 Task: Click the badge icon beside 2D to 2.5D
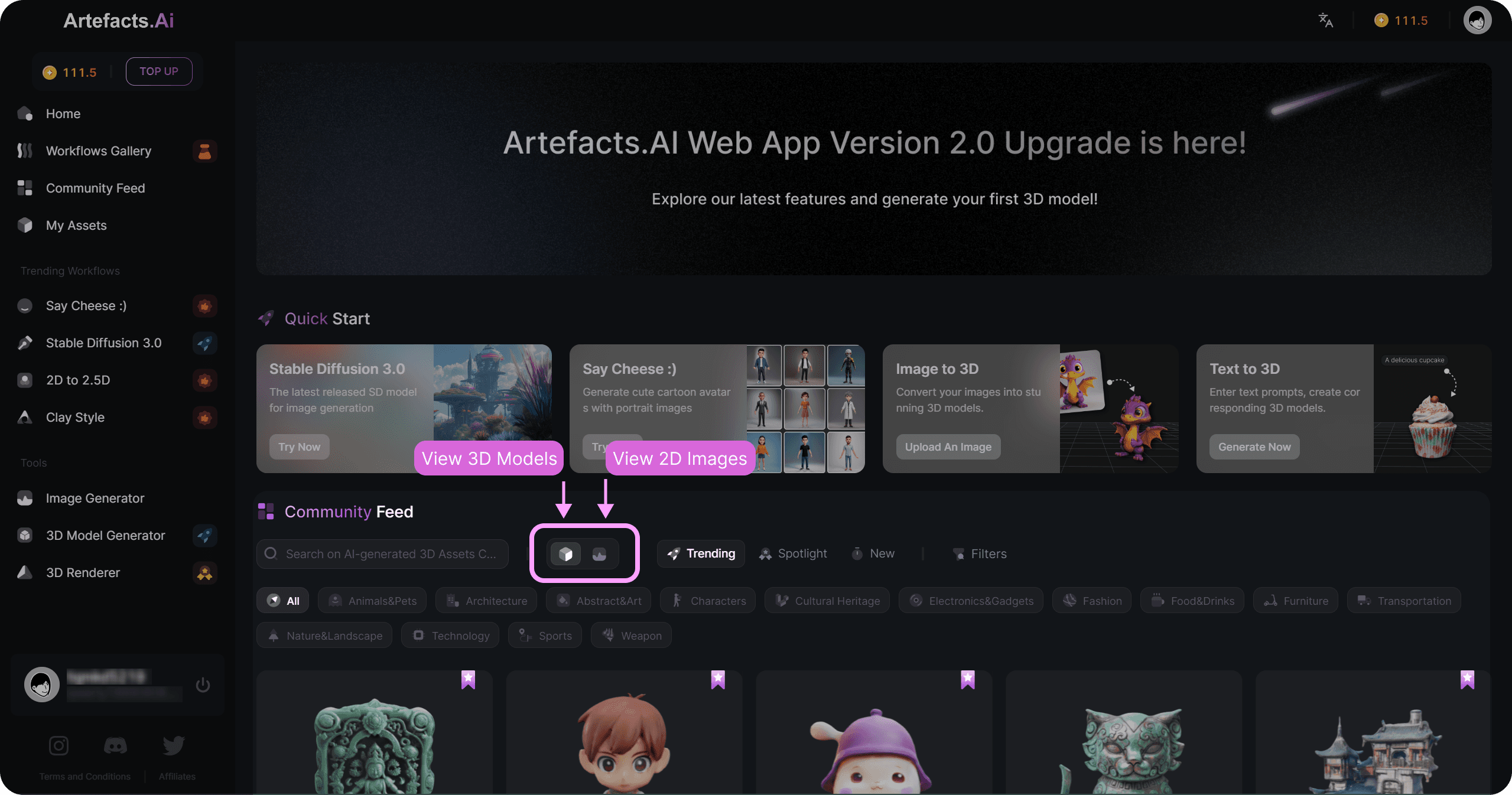[204, 380]
